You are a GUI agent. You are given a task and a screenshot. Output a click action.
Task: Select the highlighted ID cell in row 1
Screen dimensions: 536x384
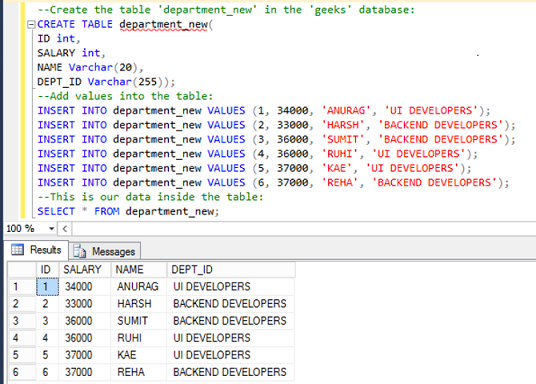point(48,287)
